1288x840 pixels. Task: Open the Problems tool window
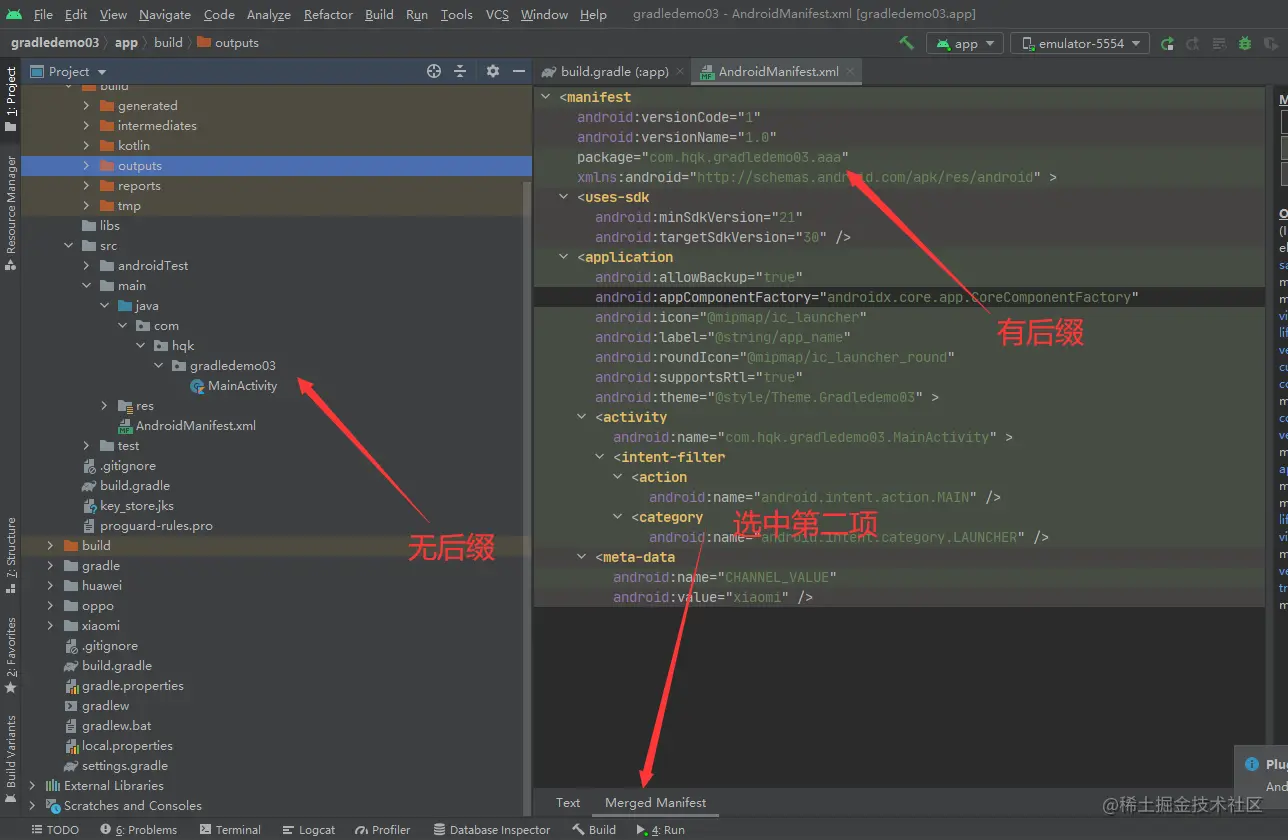[139, 830]
